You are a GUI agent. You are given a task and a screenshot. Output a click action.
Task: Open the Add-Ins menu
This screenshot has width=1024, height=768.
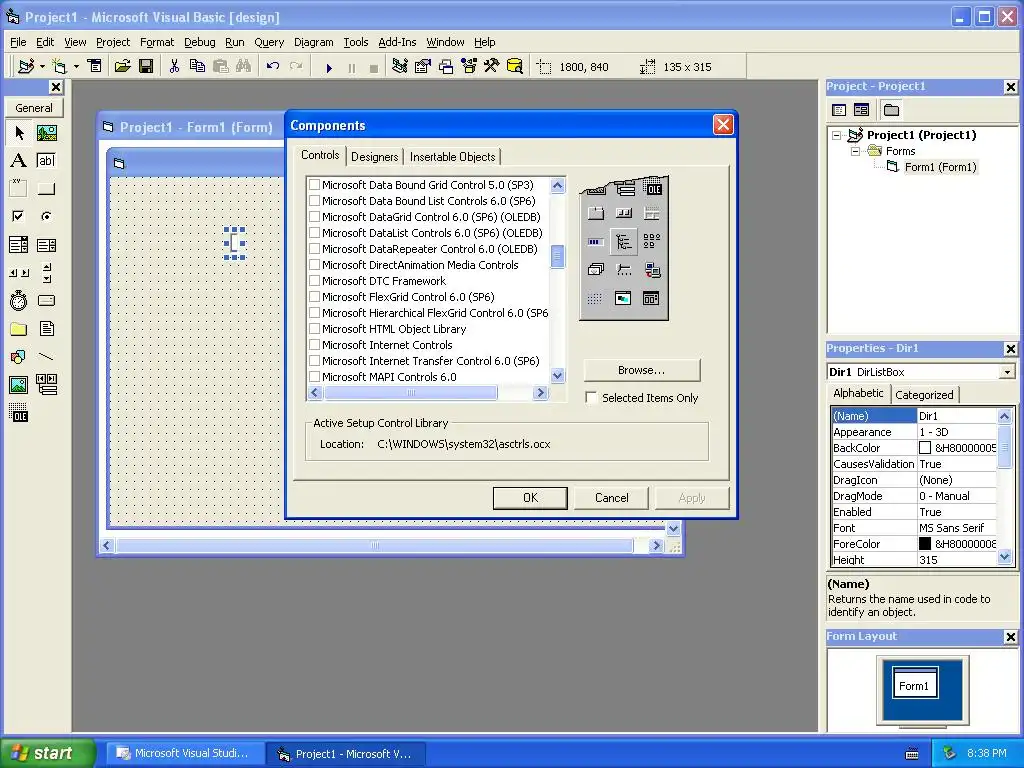[x=397, y=42]
